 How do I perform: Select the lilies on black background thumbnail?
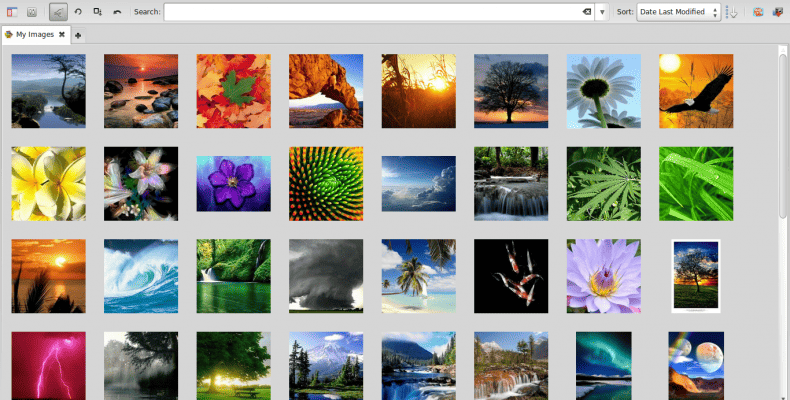[x=141, y=184]
